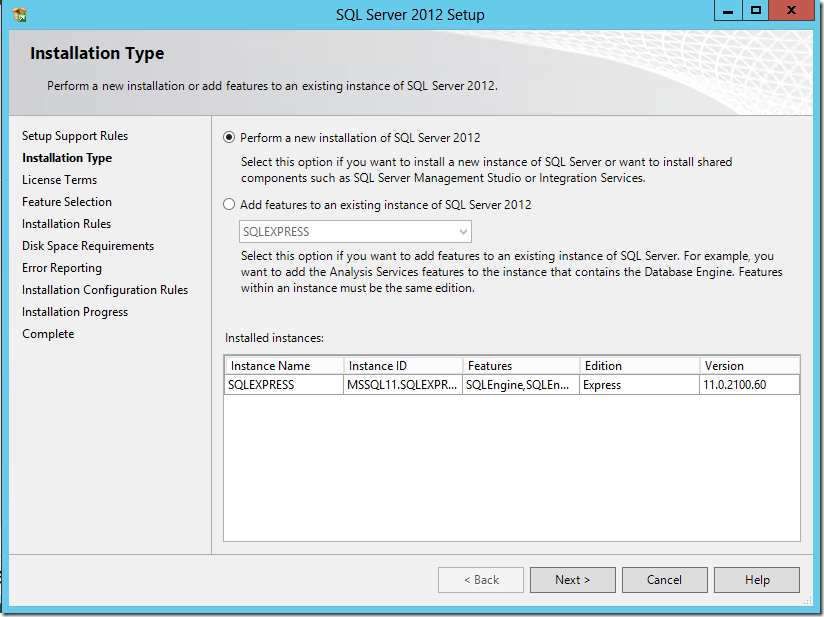Click SQLEngine,SQLEn... features cell
This screenshot has height=617, width=824.
click(521, 385)
